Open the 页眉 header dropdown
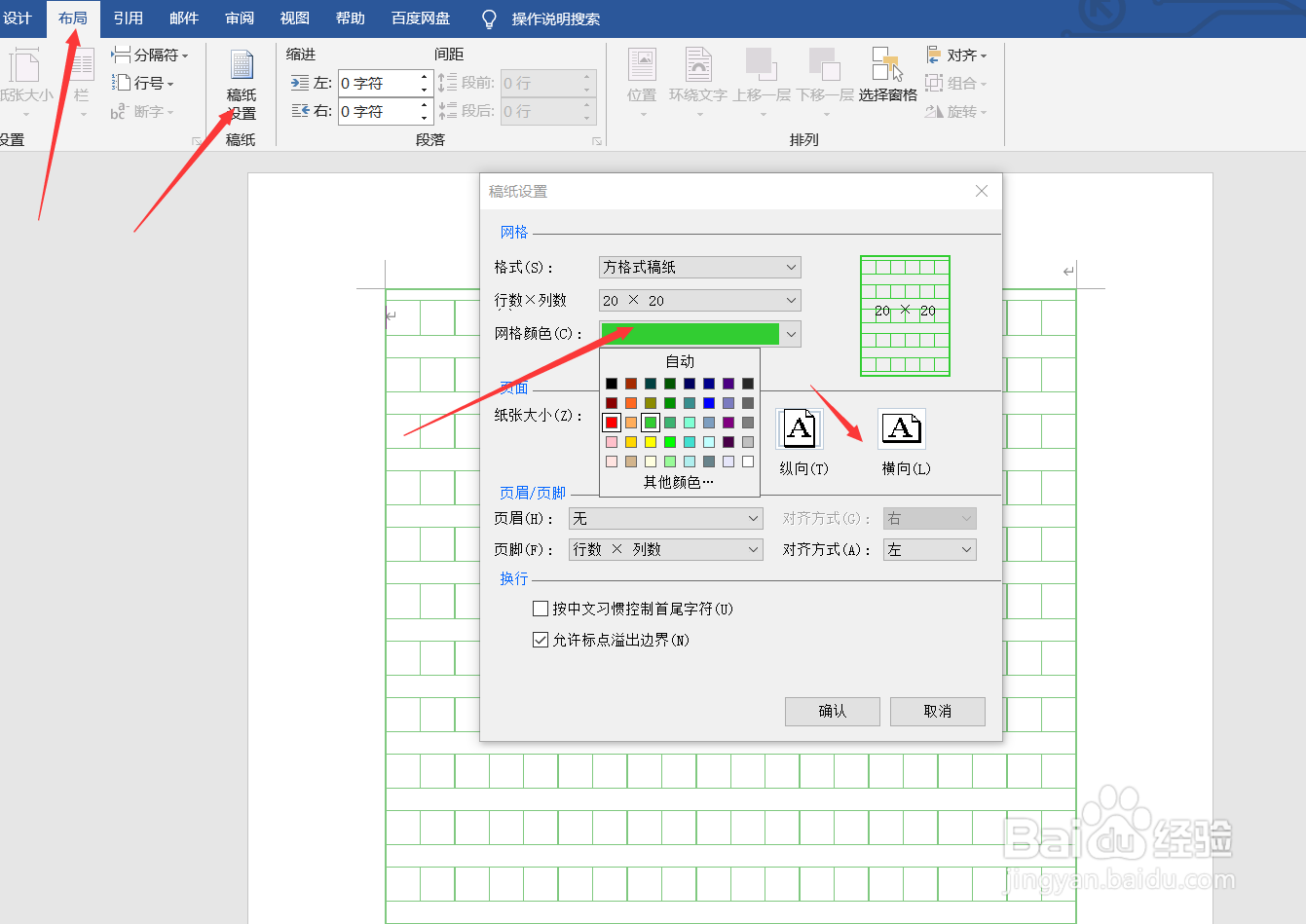This screenshot has height=924, width=1306. [x=666, y=519]
